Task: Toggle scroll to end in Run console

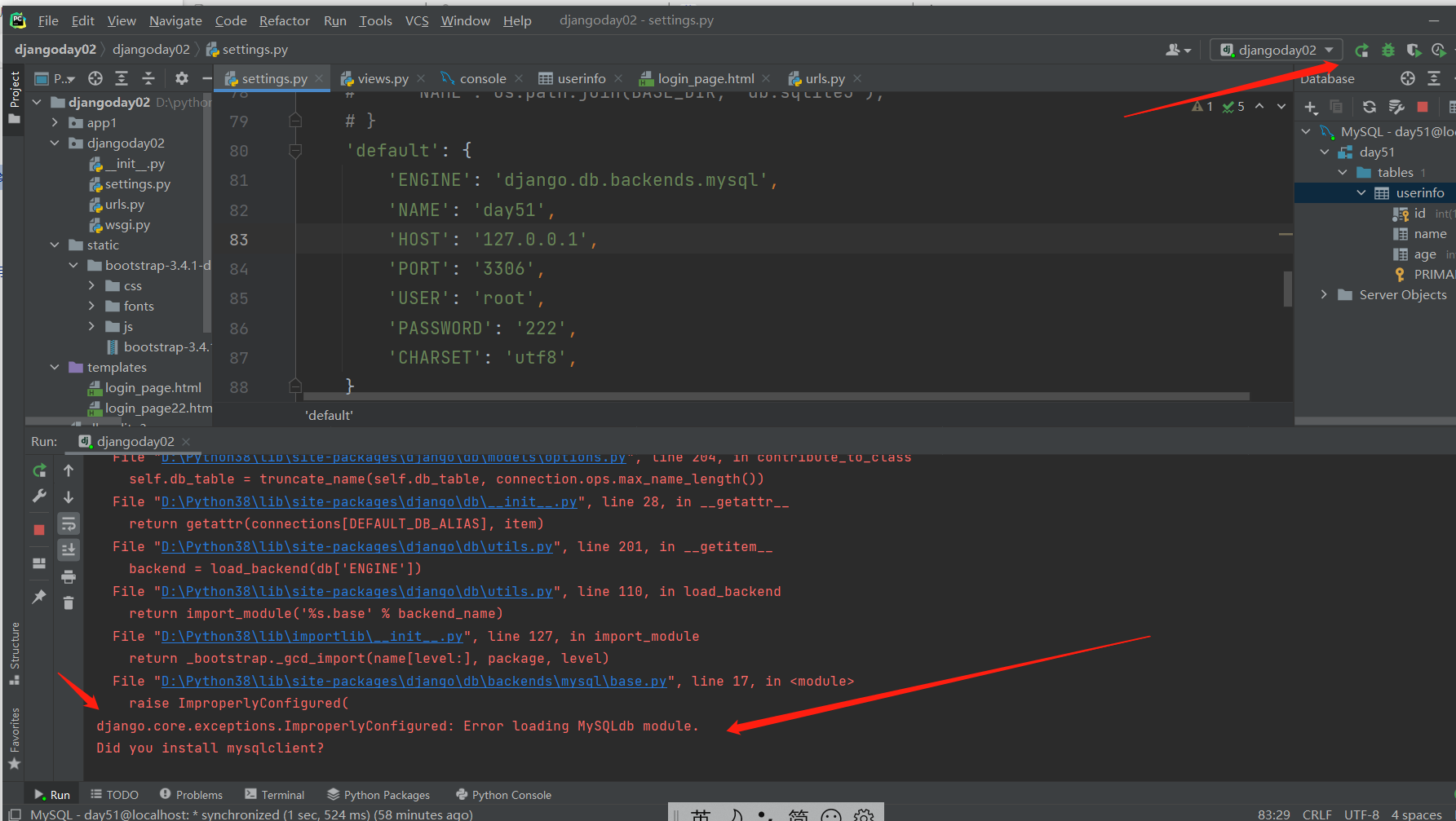Action: click(x=69, y=550)
